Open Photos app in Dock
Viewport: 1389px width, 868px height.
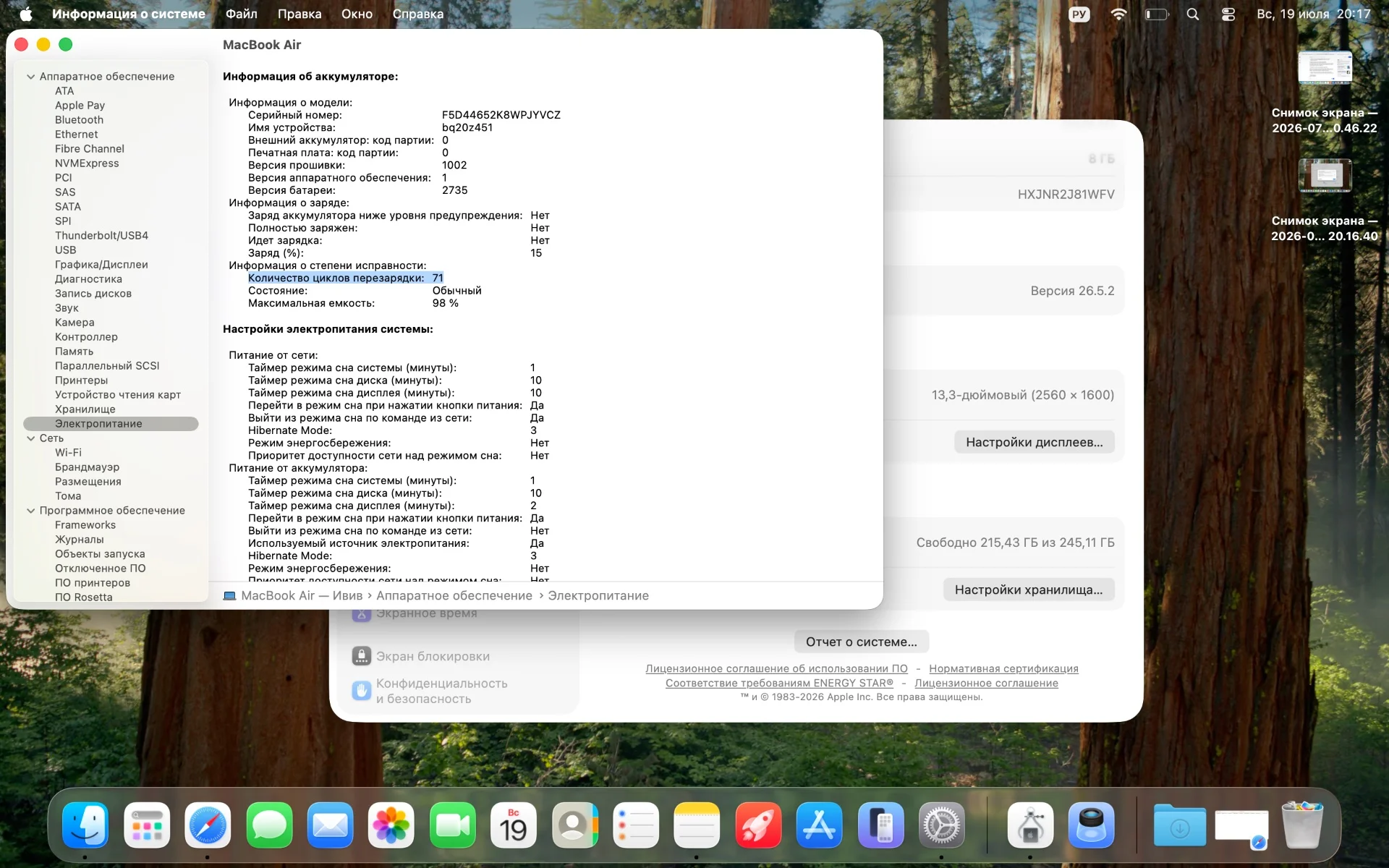(391, 825)
